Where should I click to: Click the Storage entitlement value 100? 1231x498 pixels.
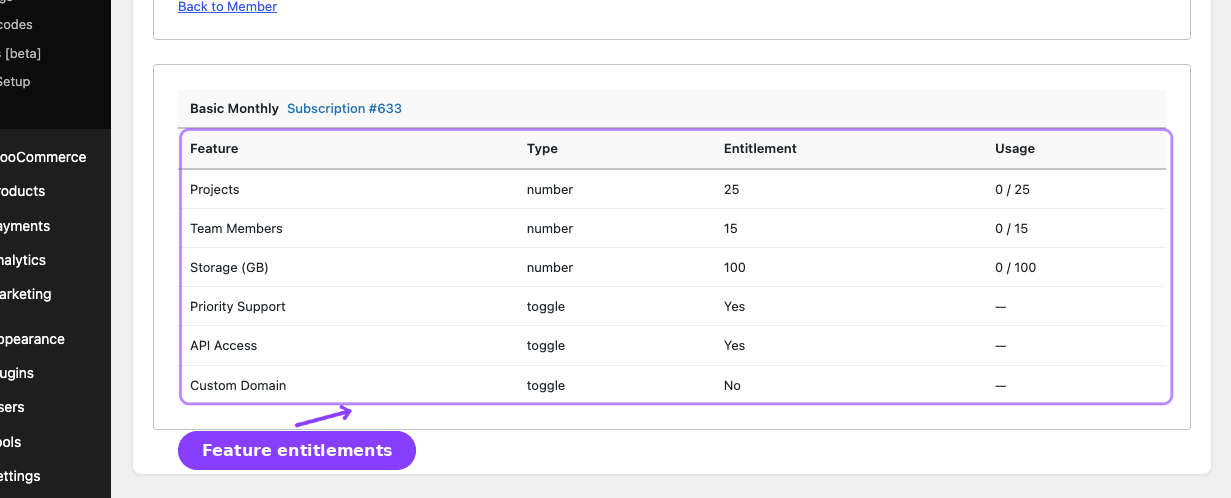click(x=735, y=267)
